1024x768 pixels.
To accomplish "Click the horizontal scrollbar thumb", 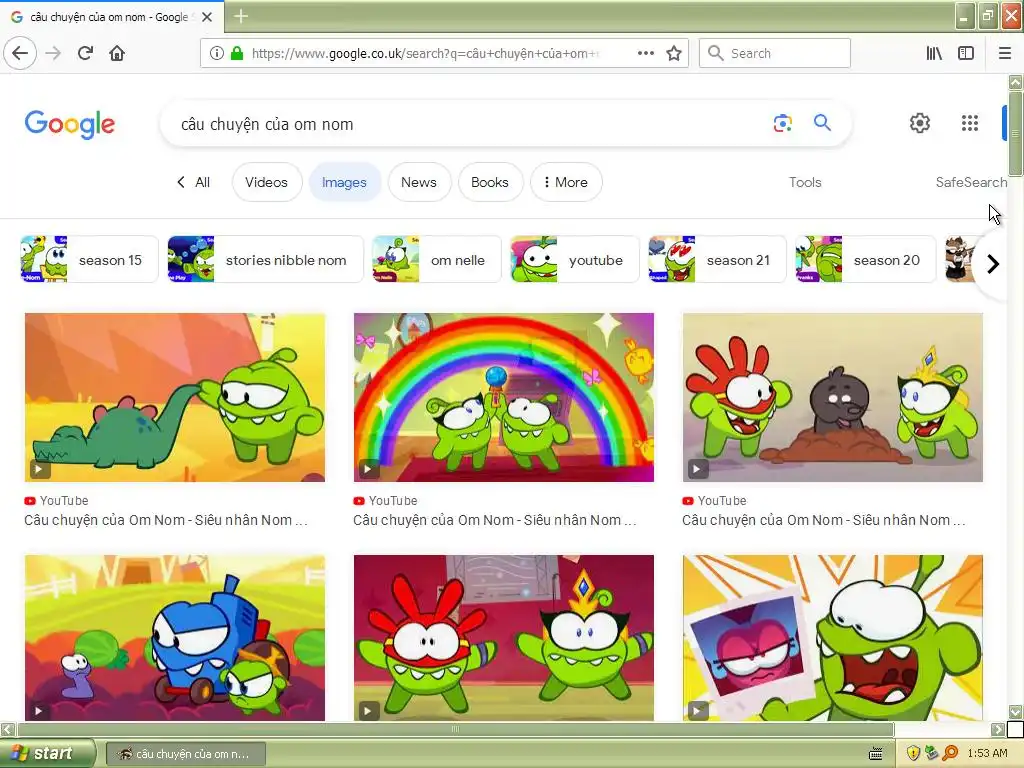I will (455, 729).
